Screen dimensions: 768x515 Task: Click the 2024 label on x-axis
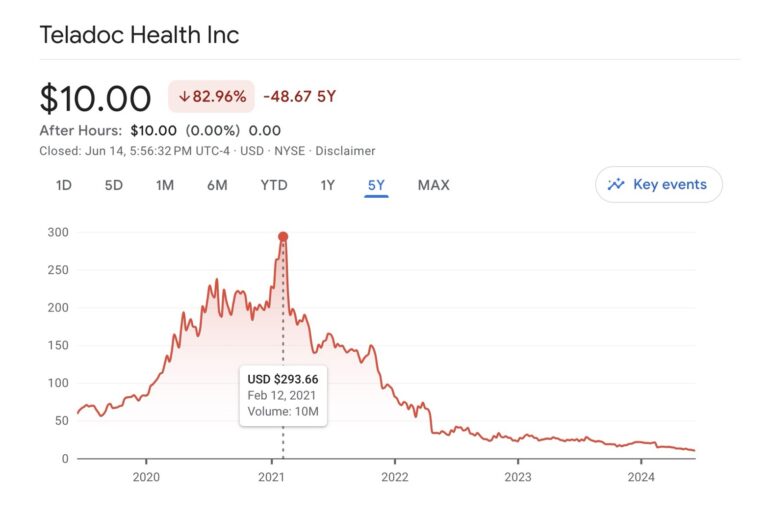(641, 476)
